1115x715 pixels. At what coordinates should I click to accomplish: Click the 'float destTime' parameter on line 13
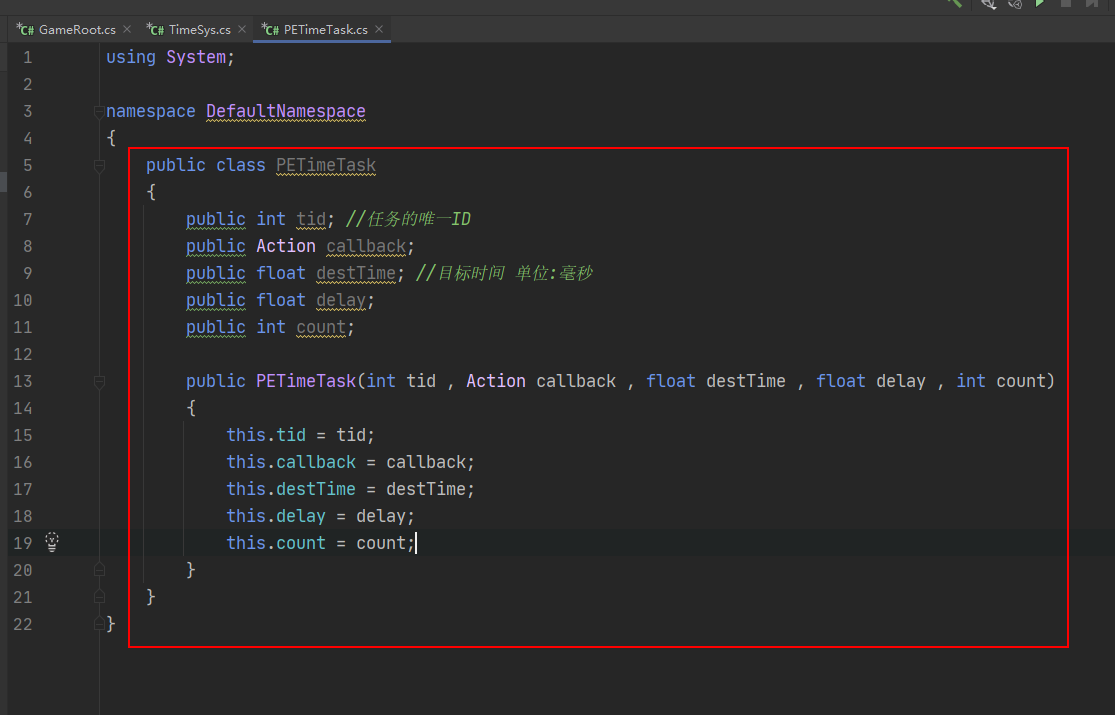click(716, 381)
